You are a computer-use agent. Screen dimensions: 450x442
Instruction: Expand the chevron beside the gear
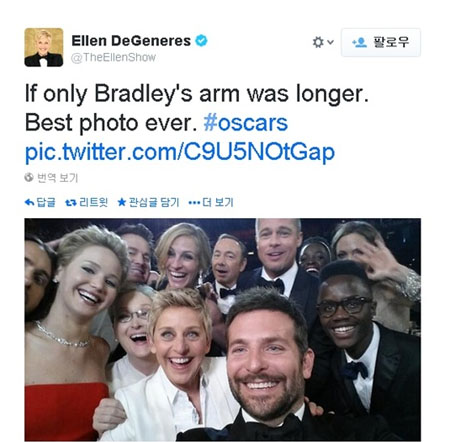[330, 42]
